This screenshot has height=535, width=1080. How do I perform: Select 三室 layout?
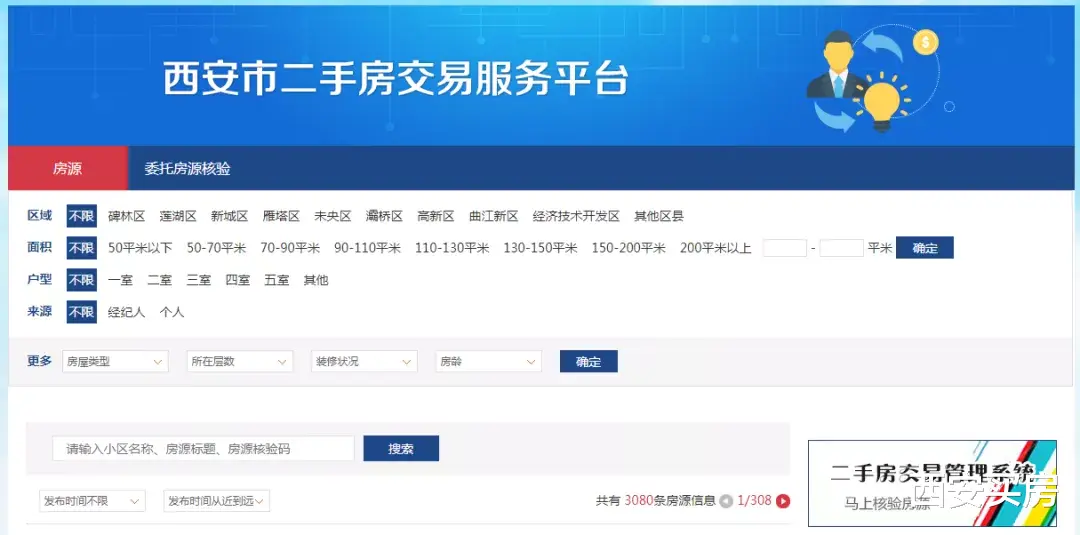(x=198, y=280)
